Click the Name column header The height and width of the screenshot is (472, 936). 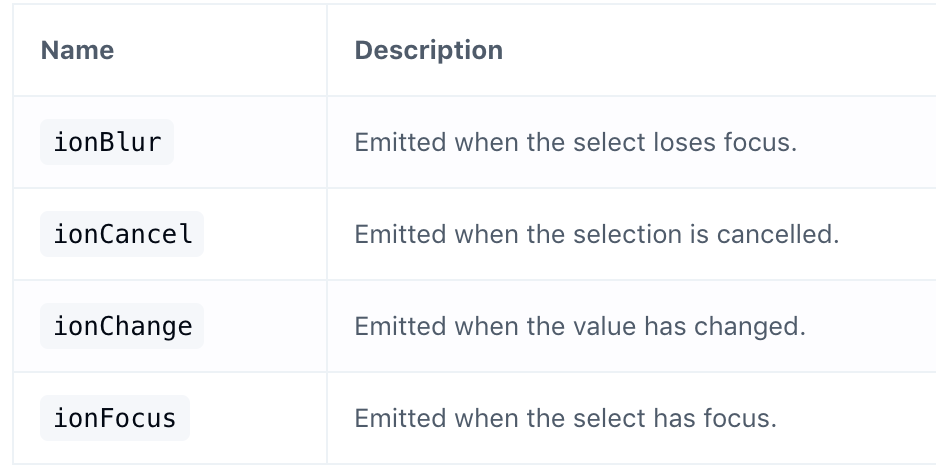(x=77, y=50)
